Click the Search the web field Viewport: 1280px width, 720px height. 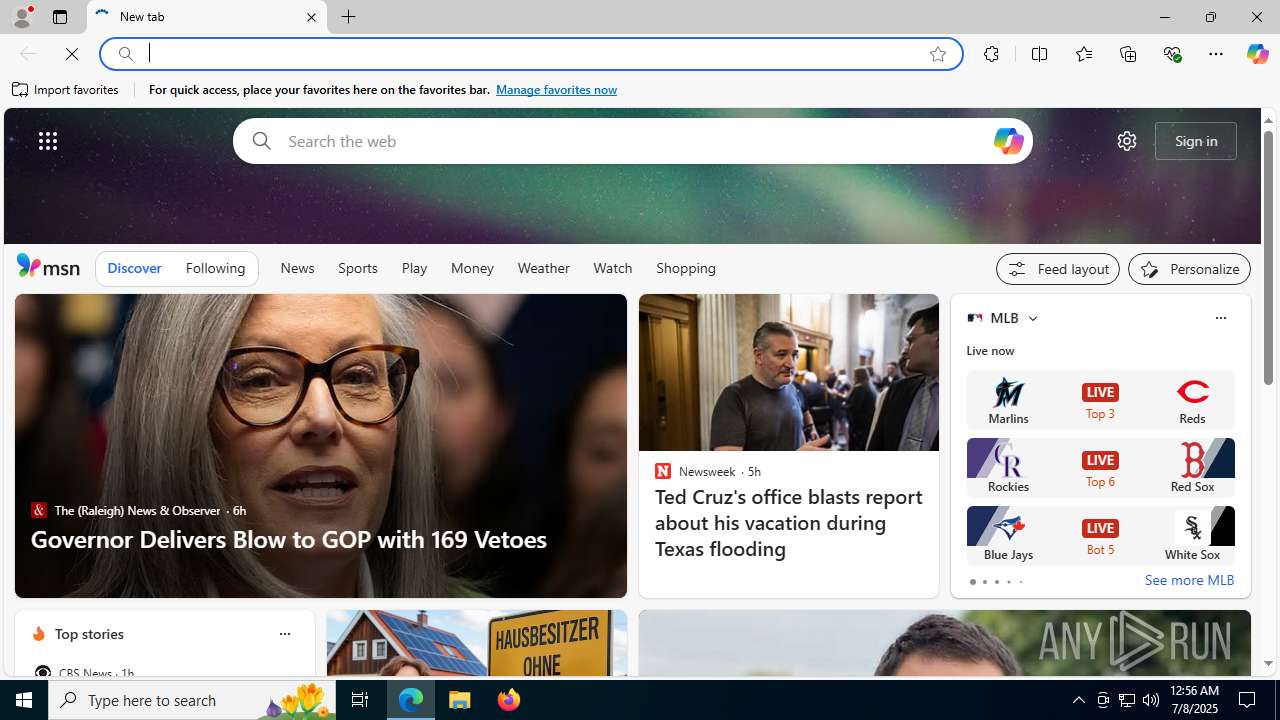pyautogui.click(x=632, y=141)
